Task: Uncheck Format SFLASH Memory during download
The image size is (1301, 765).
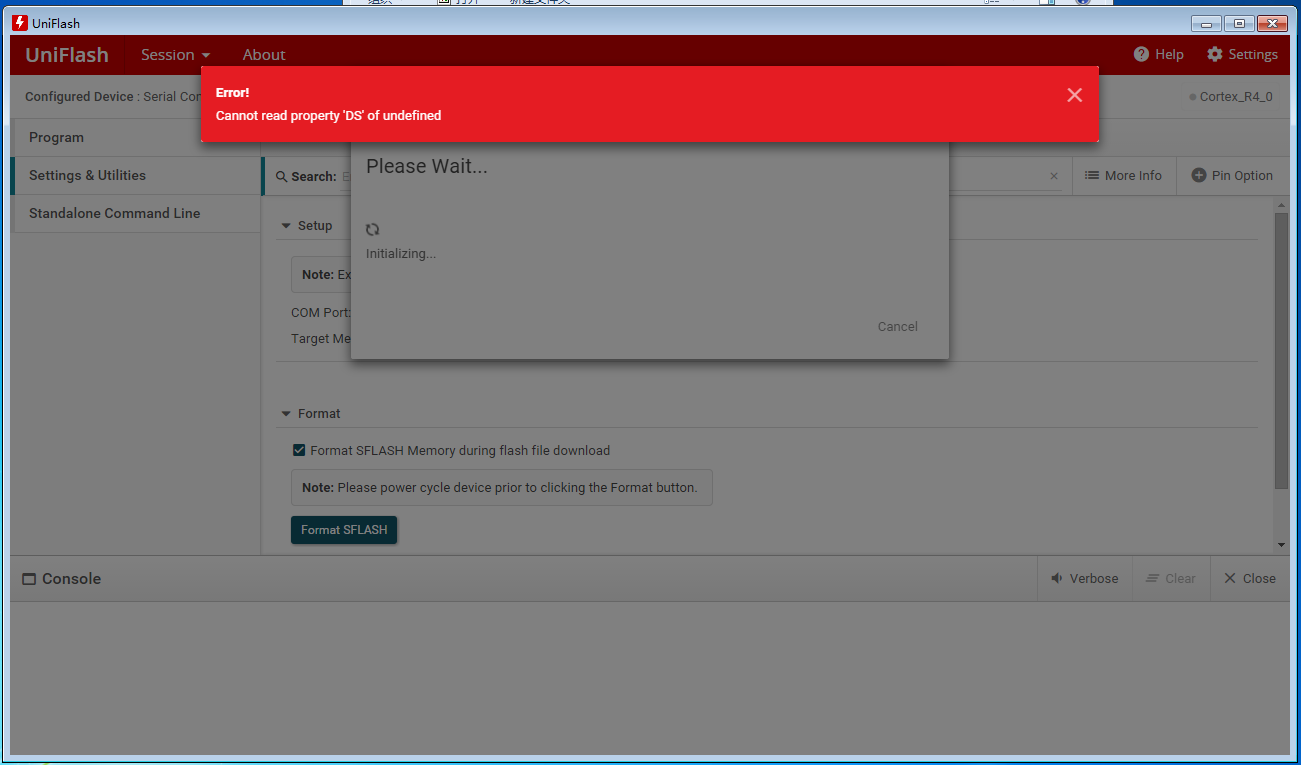Action: (299, 451)
